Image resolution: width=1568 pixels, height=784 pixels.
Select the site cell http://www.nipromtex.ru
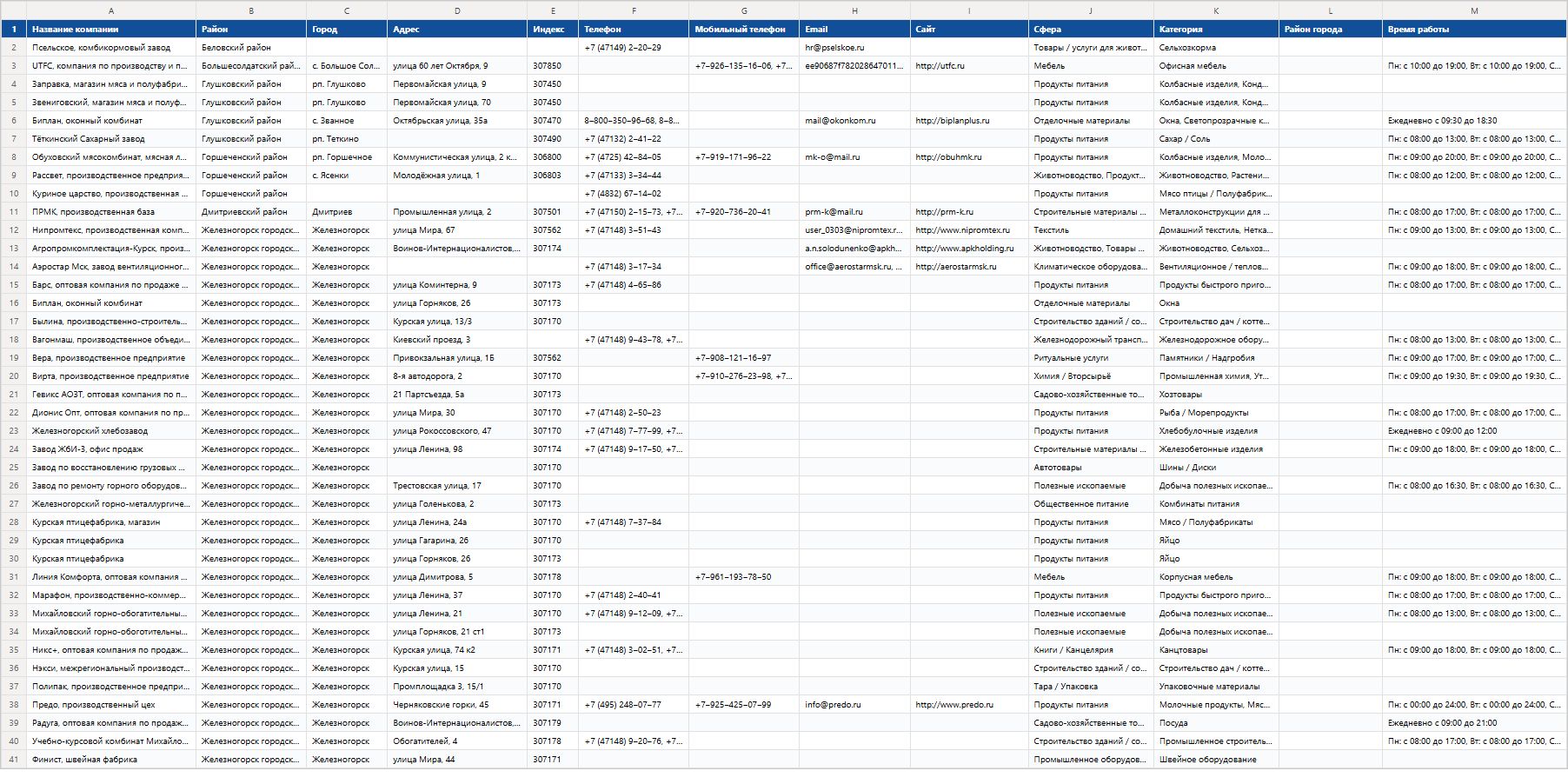pyautogui.click(x=969, y=230)
